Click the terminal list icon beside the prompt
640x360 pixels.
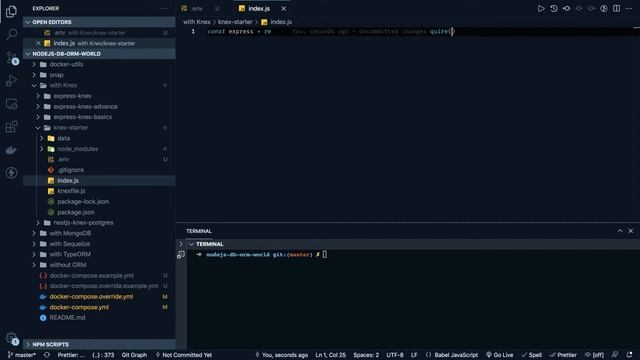[x=181, y=254]
